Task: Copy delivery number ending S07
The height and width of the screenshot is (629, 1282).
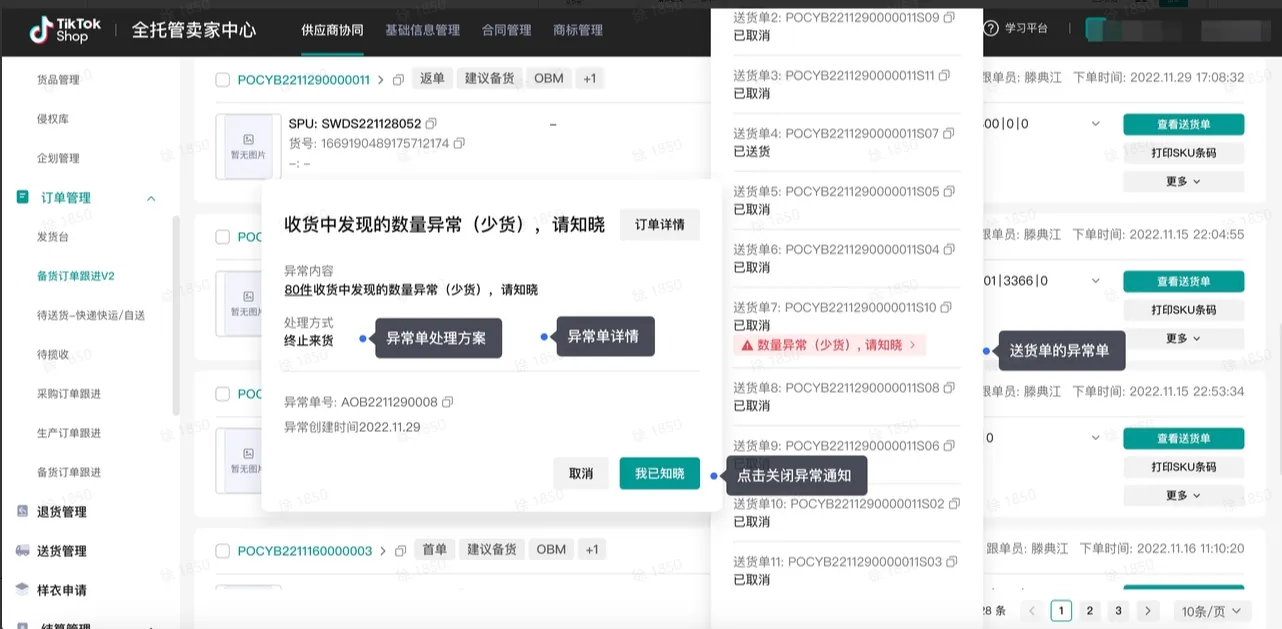Action: click(x=948, y=133)
